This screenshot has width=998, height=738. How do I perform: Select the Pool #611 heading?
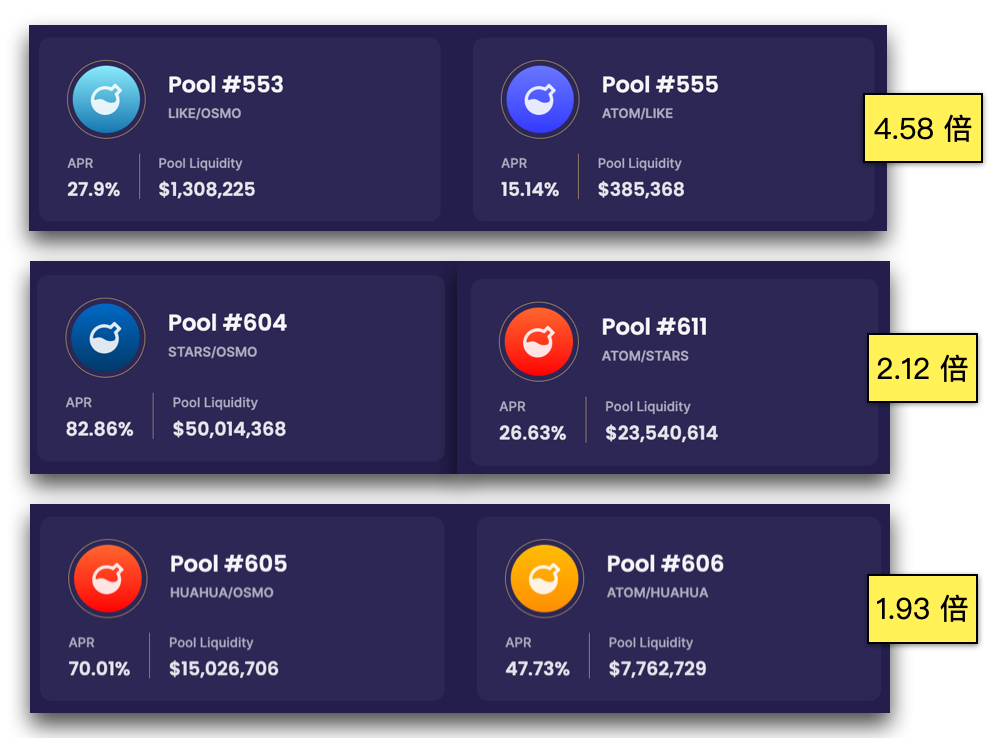coord(654,327)
